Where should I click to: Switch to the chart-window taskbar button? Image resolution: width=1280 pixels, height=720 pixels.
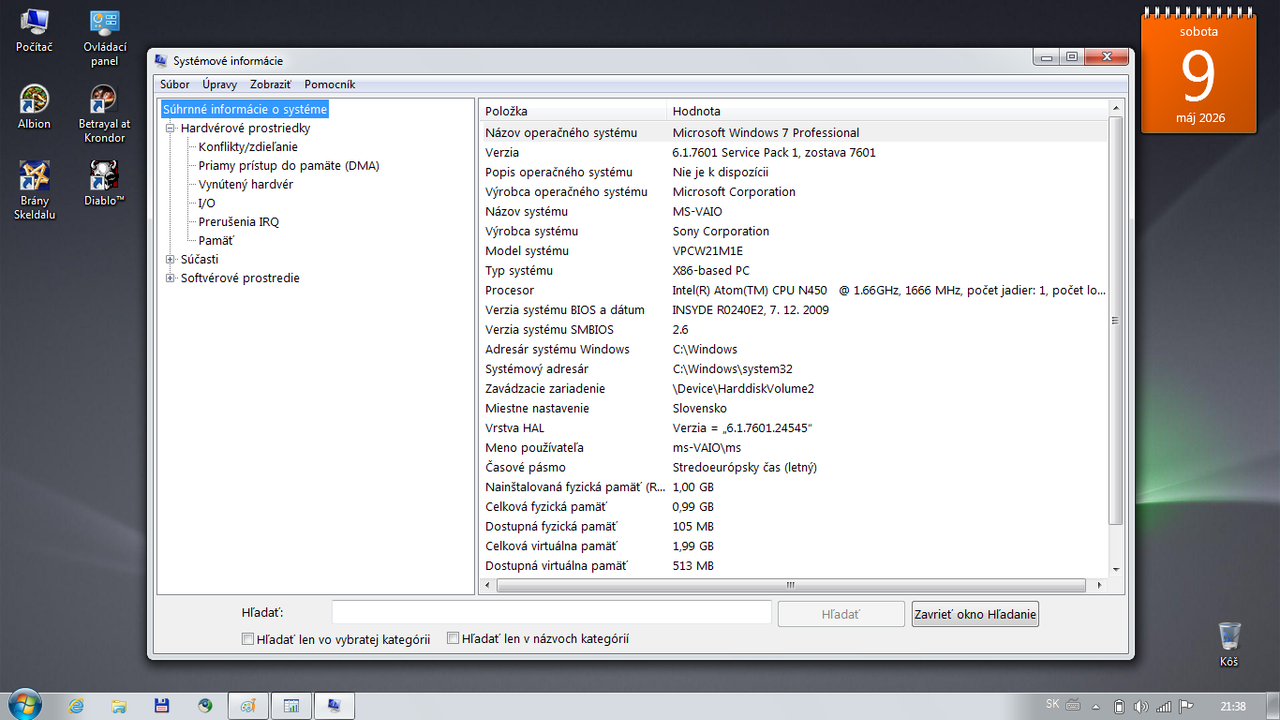(292, 705)
